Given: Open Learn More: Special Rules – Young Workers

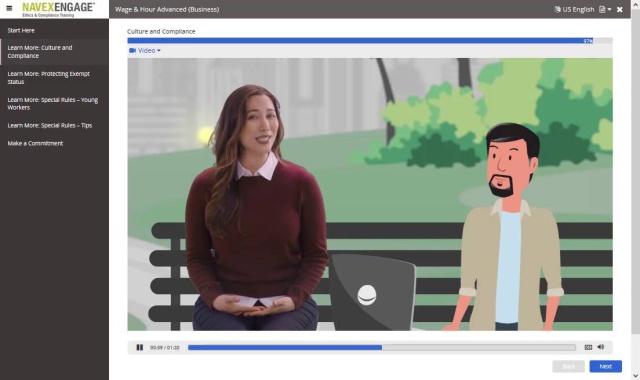Looking at the screenshot, I should pos(54,104).
